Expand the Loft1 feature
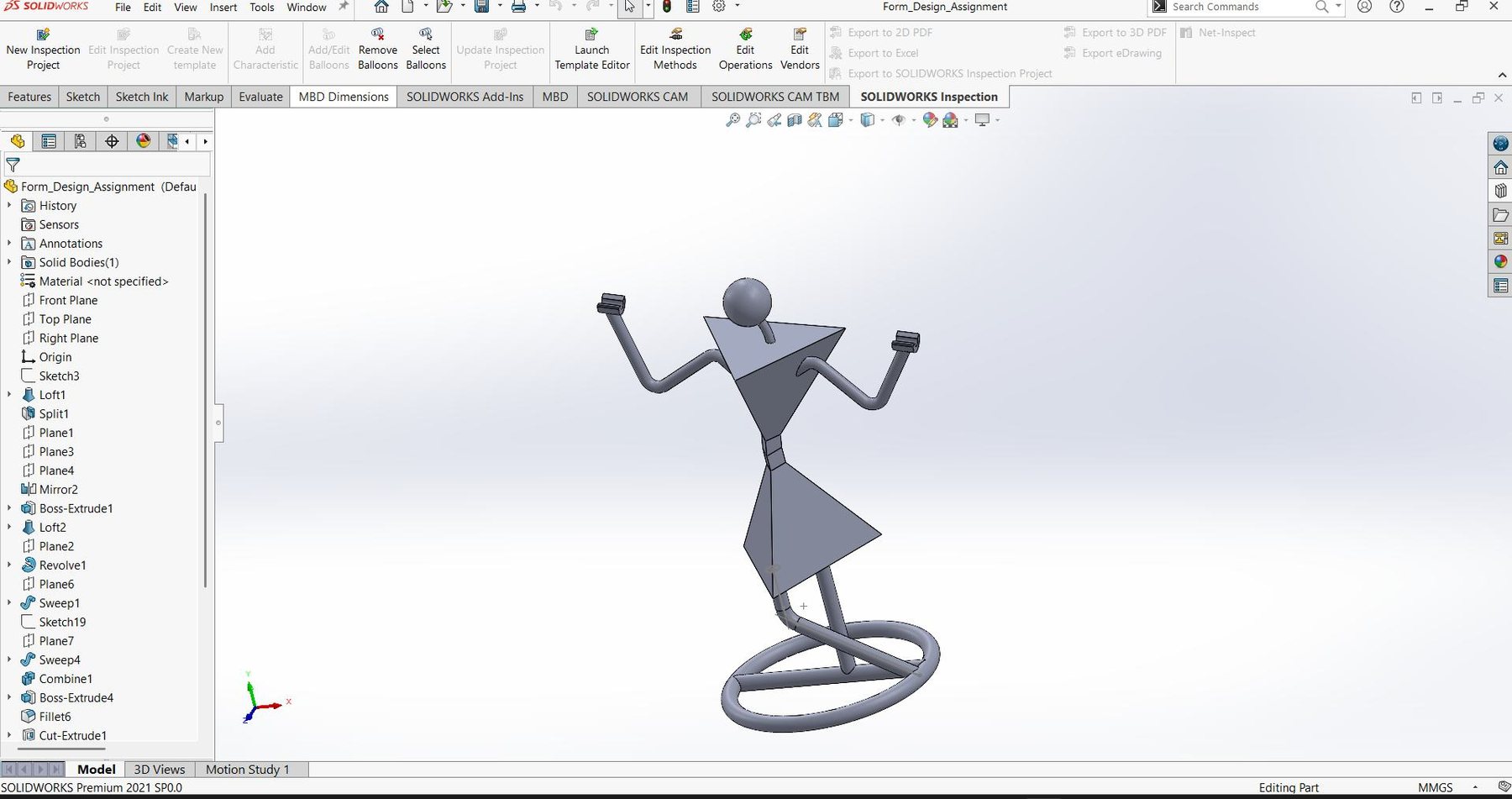The width and height of the screenshot is (1512, 799). point(9,395)
